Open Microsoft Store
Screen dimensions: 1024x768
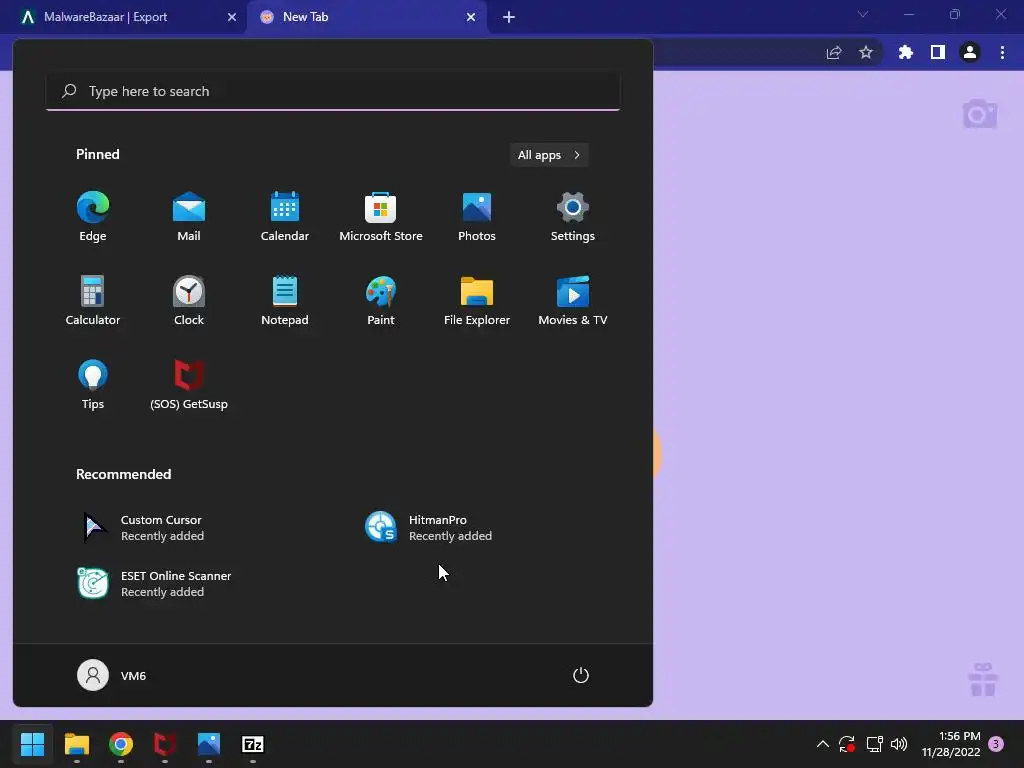[x=381, y=217]
